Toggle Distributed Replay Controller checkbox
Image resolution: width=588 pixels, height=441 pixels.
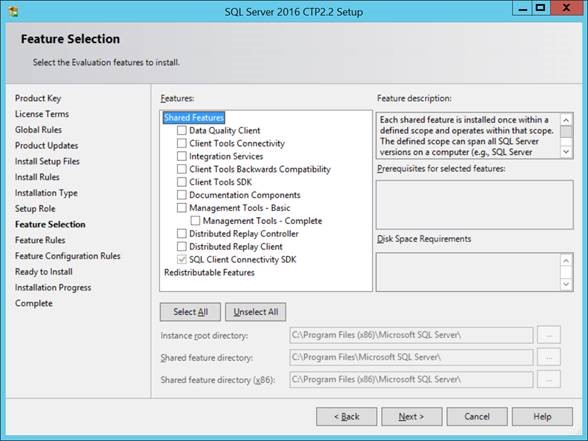tap(182, 234)
